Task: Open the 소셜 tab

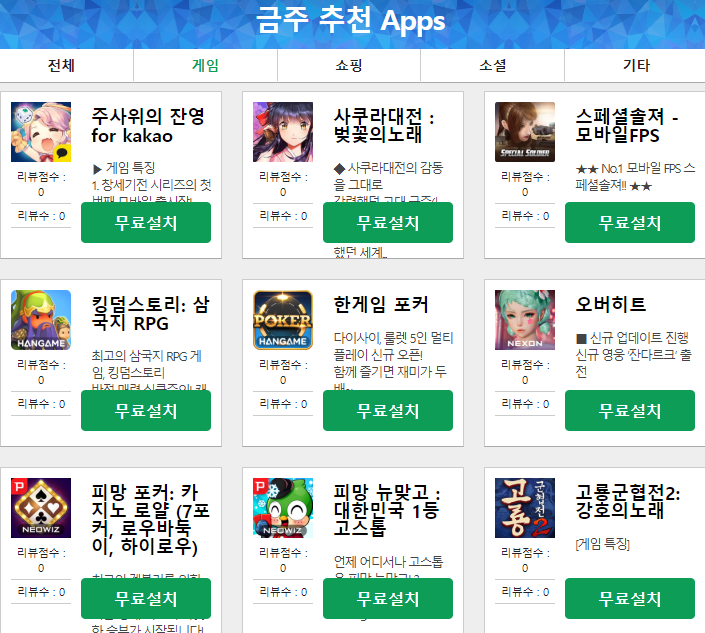Action: point(492,65)
